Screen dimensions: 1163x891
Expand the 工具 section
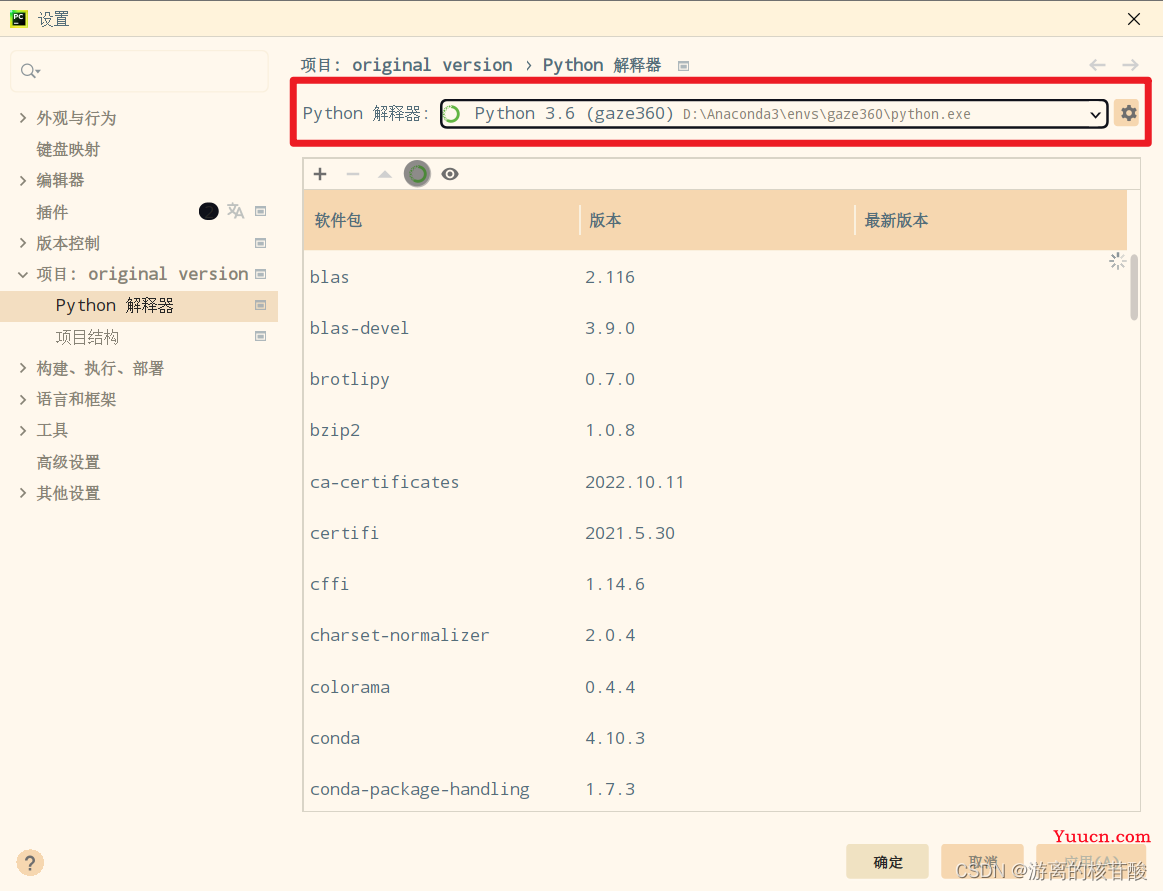pos(22,430)
